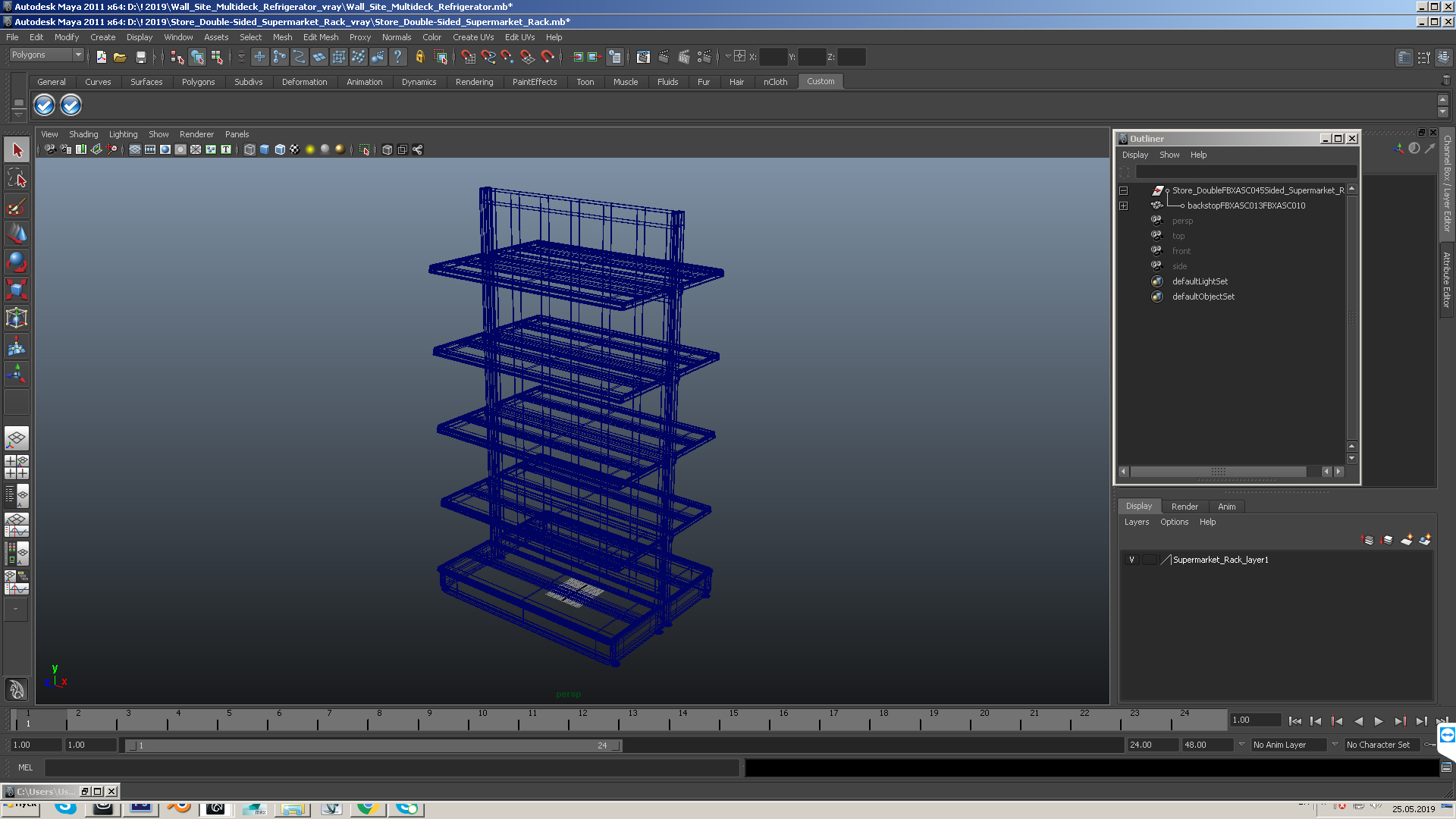Open the No Anim Layer dropdown arrow
Image resolution: width=1456 pixels, height=819 pixels.
(1241, 745)
